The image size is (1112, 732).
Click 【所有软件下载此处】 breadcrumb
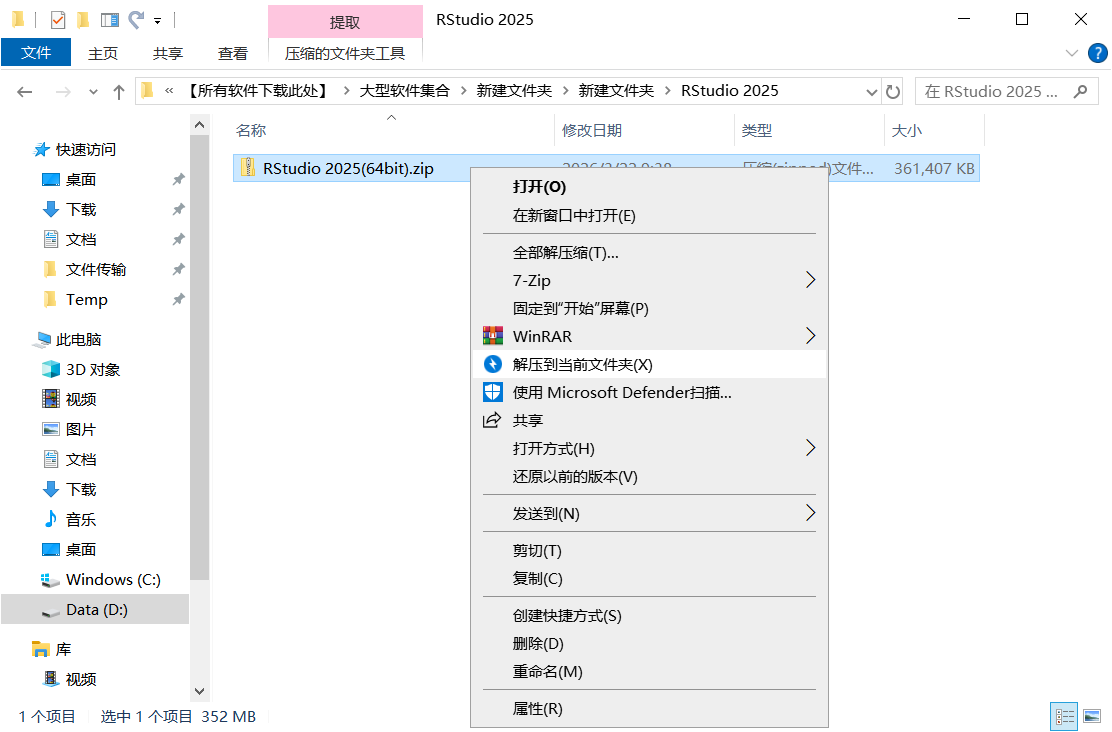coord(258,91)
